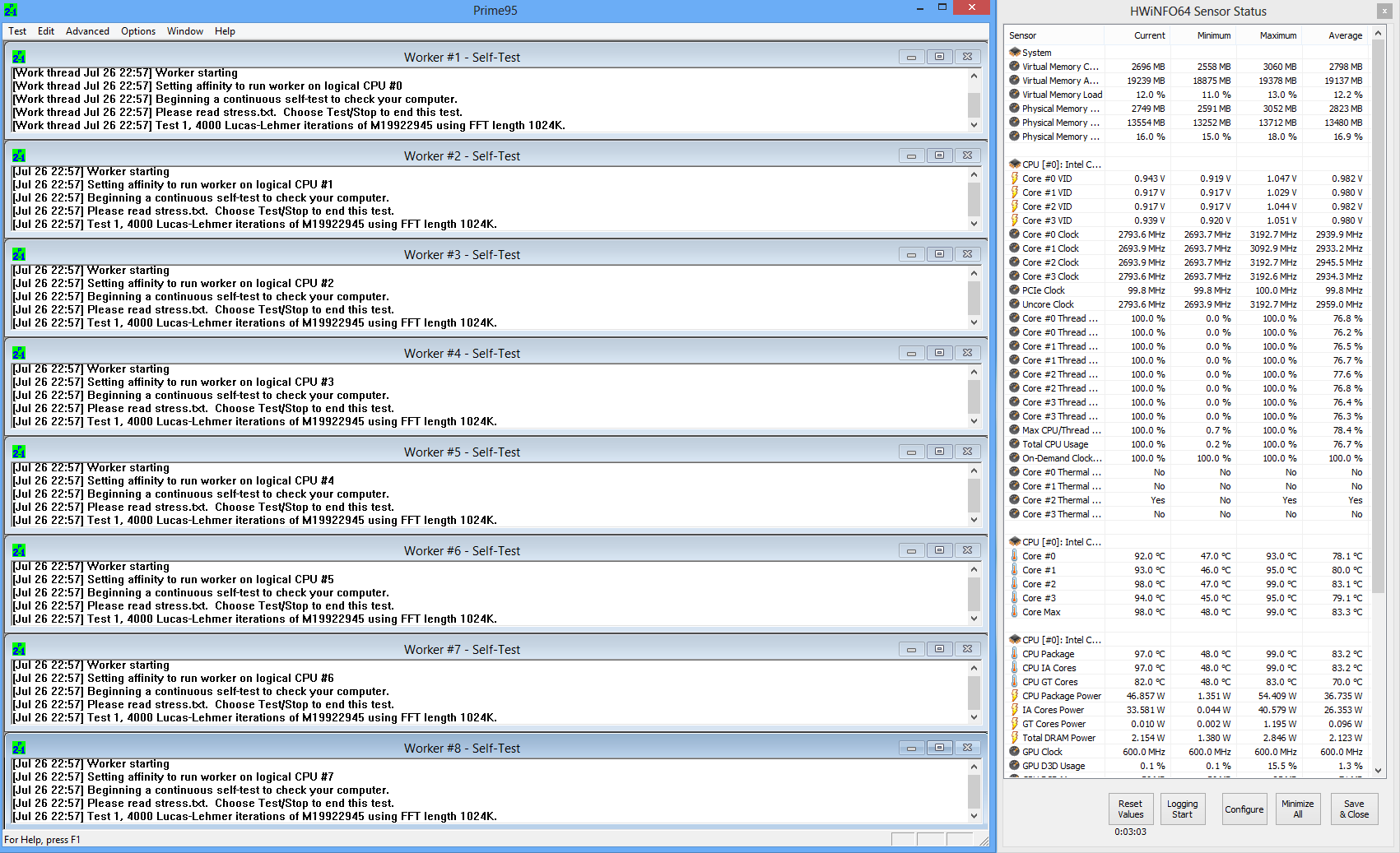Open the Help menu in Prime95
The image size is (1400, 853).
tap(225, 31)
